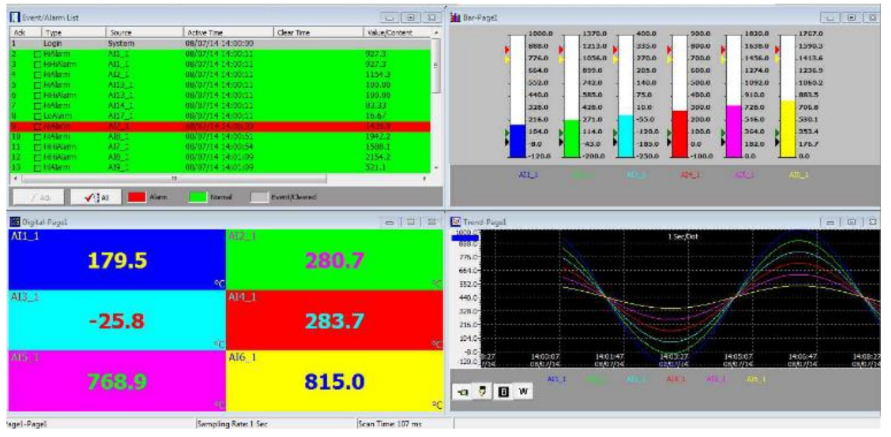Click the Ack button in alarm list
The image size is (891, 437).
coord(38,197)
